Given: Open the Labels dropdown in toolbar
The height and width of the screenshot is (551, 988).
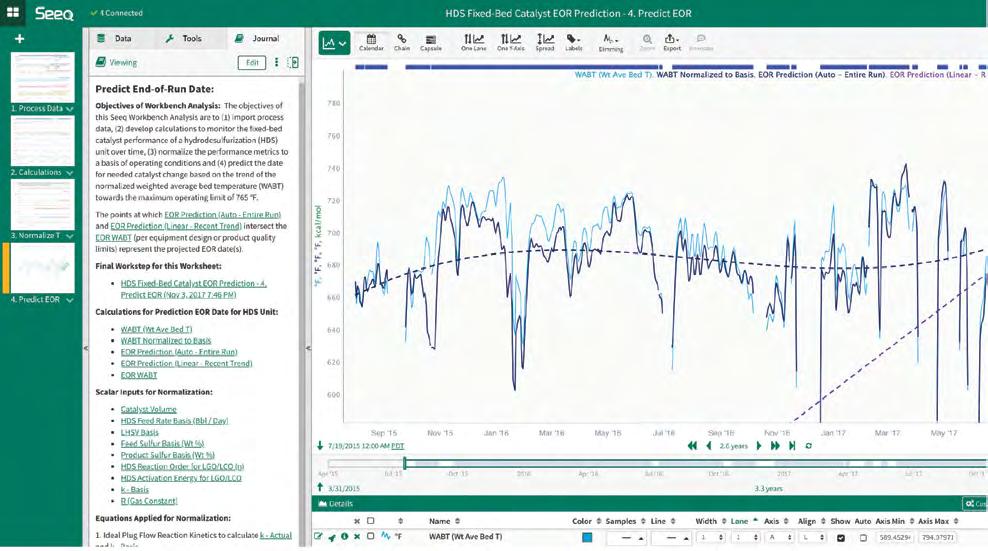Looking at the screenshot, I should point(573,42).
